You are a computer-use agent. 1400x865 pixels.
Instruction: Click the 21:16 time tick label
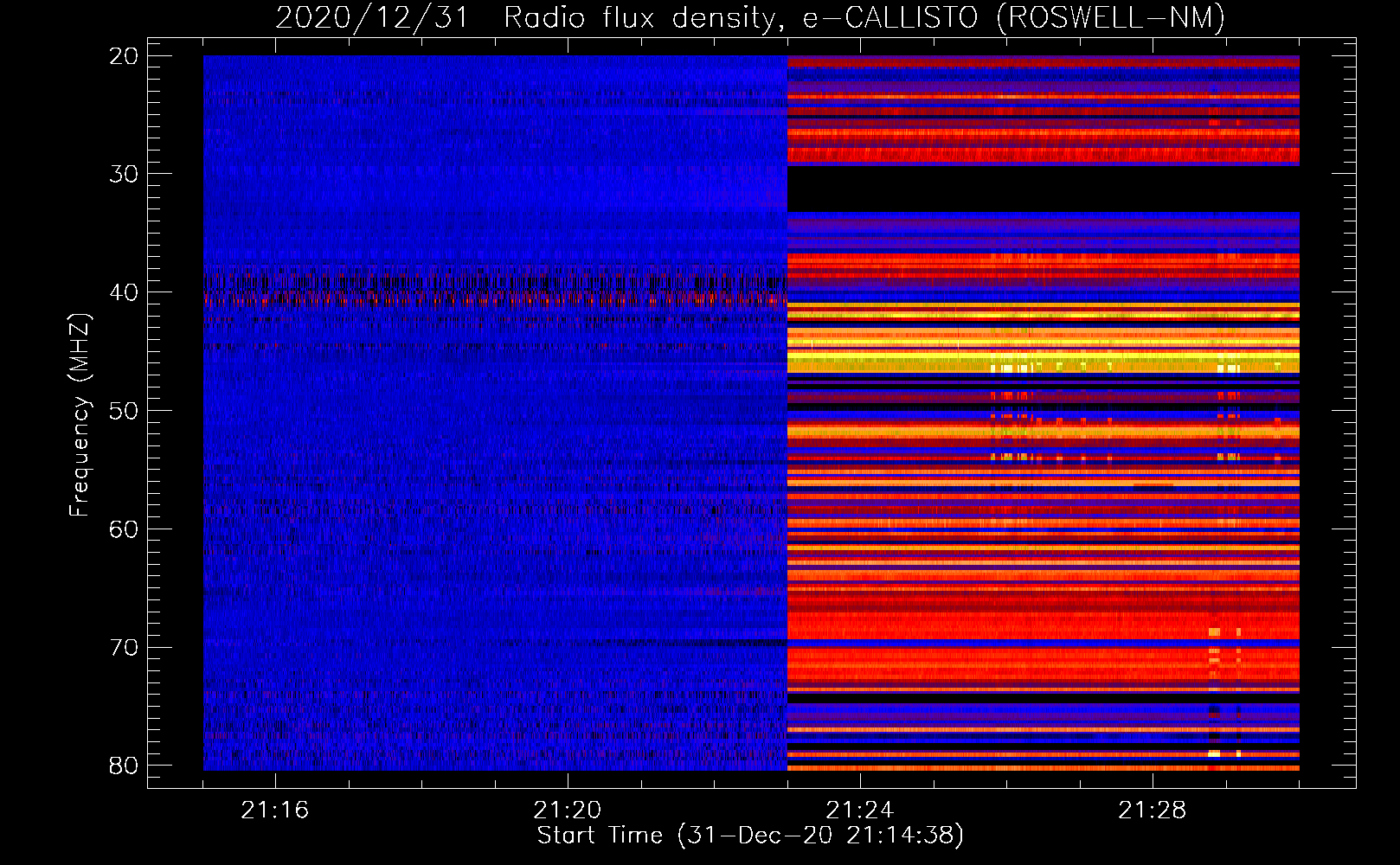coord(275,811)
